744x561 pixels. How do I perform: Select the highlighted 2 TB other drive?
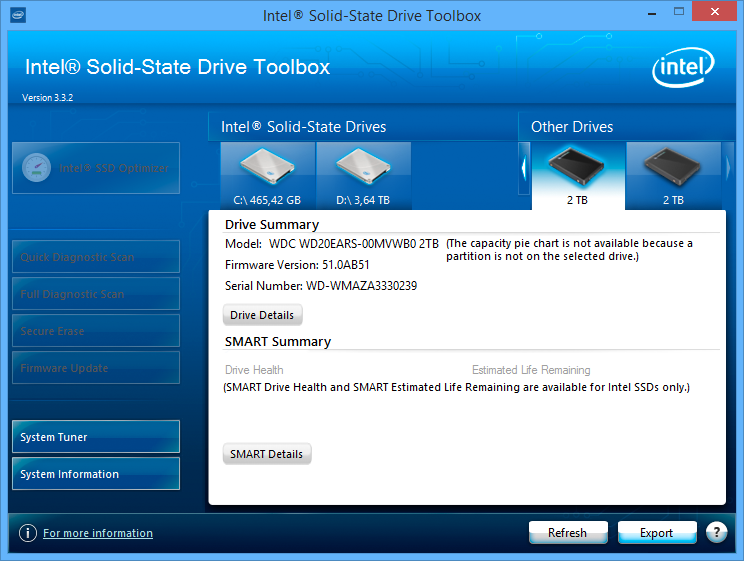click(578, 176)
